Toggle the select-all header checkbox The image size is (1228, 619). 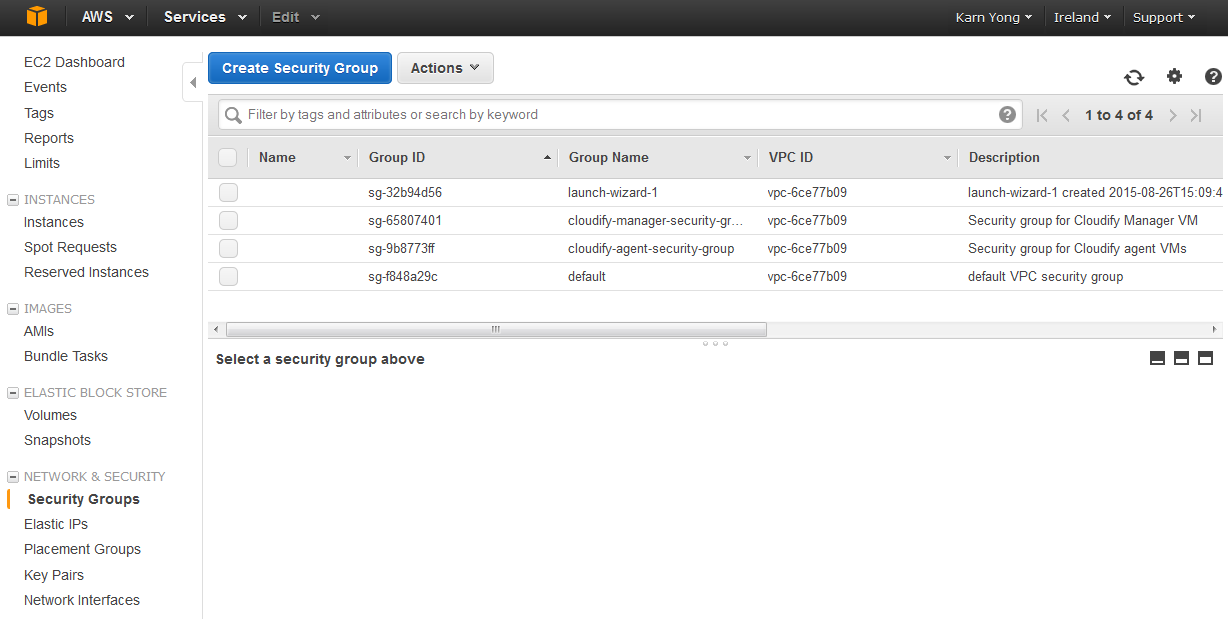point(228,157)
